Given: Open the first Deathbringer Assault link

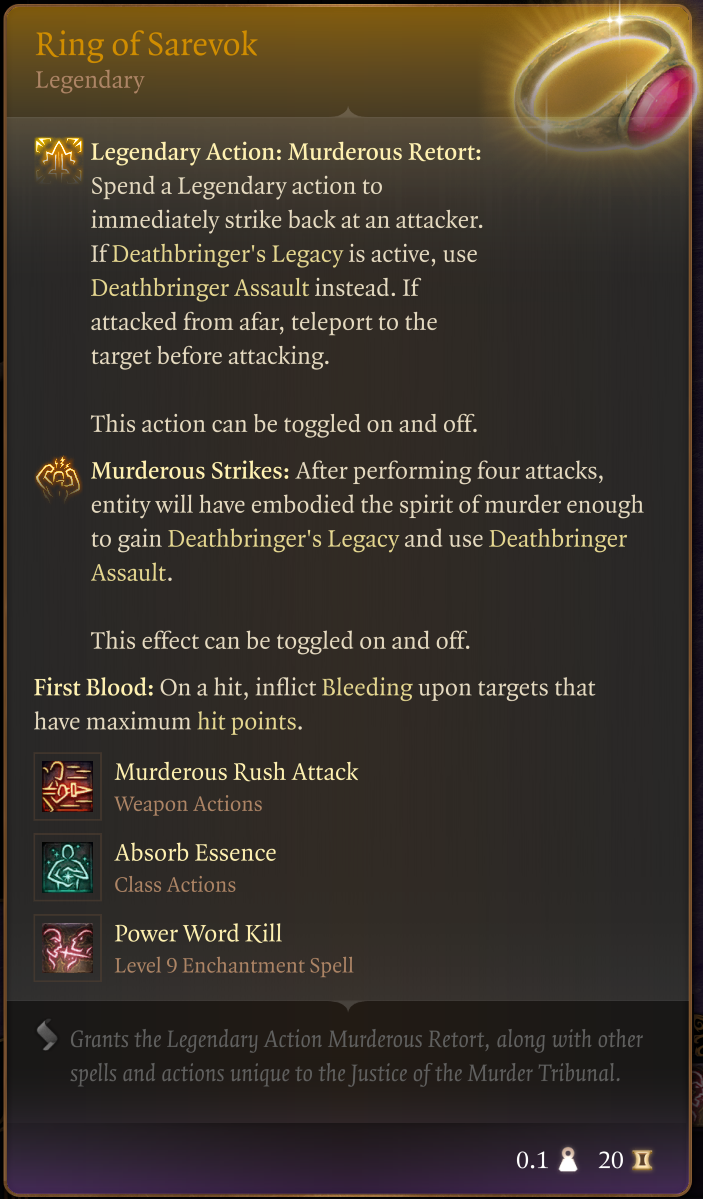Looking at the screenshot, I should click(200, 288).
